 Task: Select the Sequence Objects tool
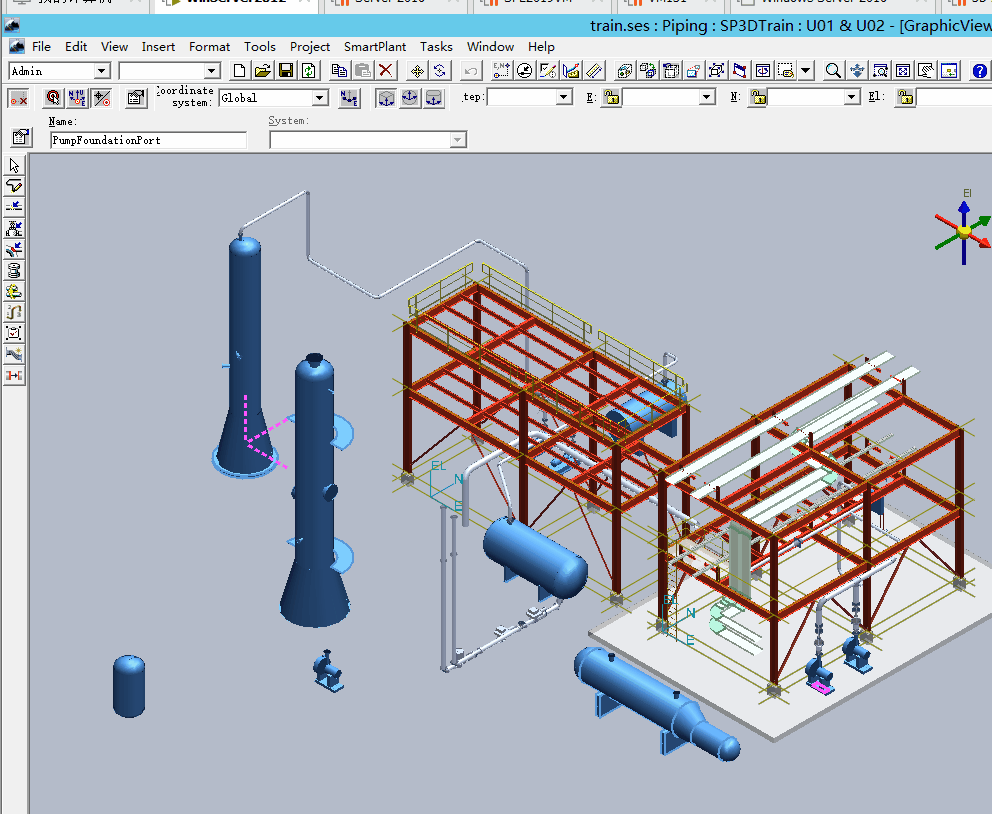(x=14, y=312)
